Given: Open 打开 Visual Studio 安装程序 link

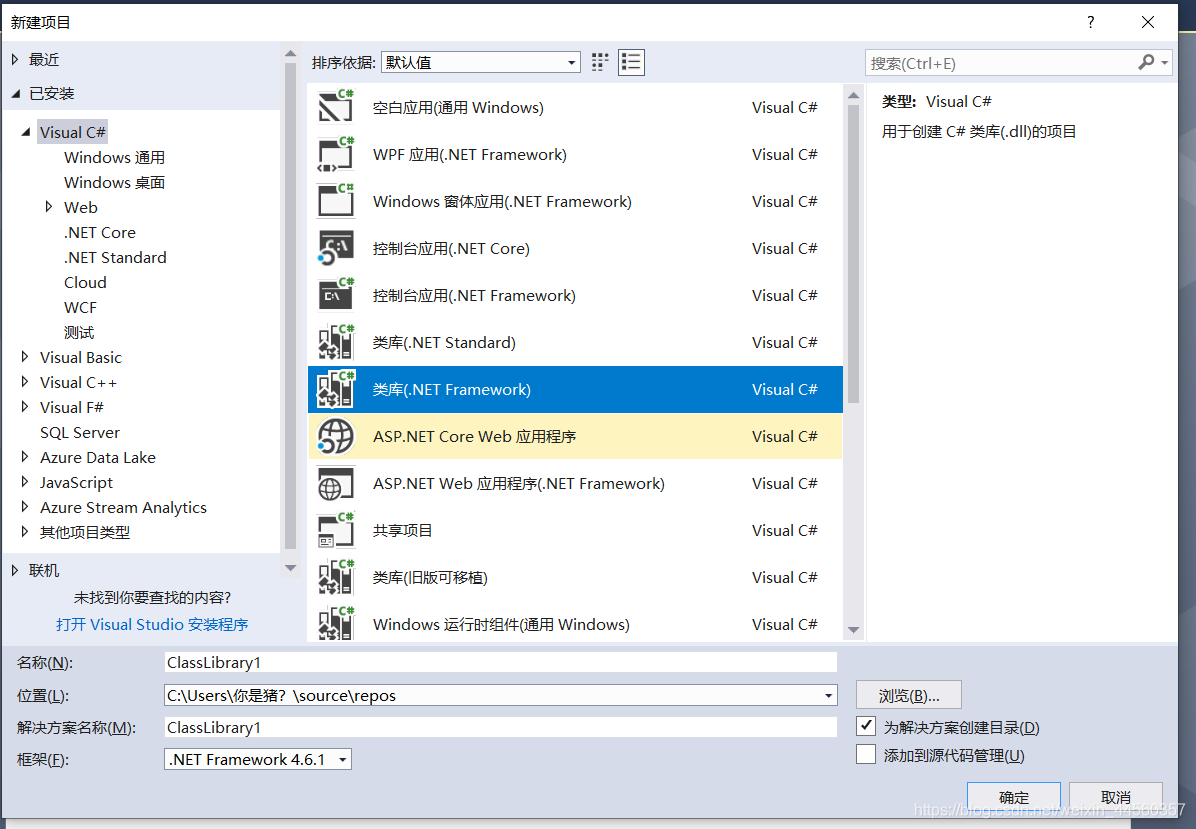Looking at the screenshot, I should coord(152,625).
